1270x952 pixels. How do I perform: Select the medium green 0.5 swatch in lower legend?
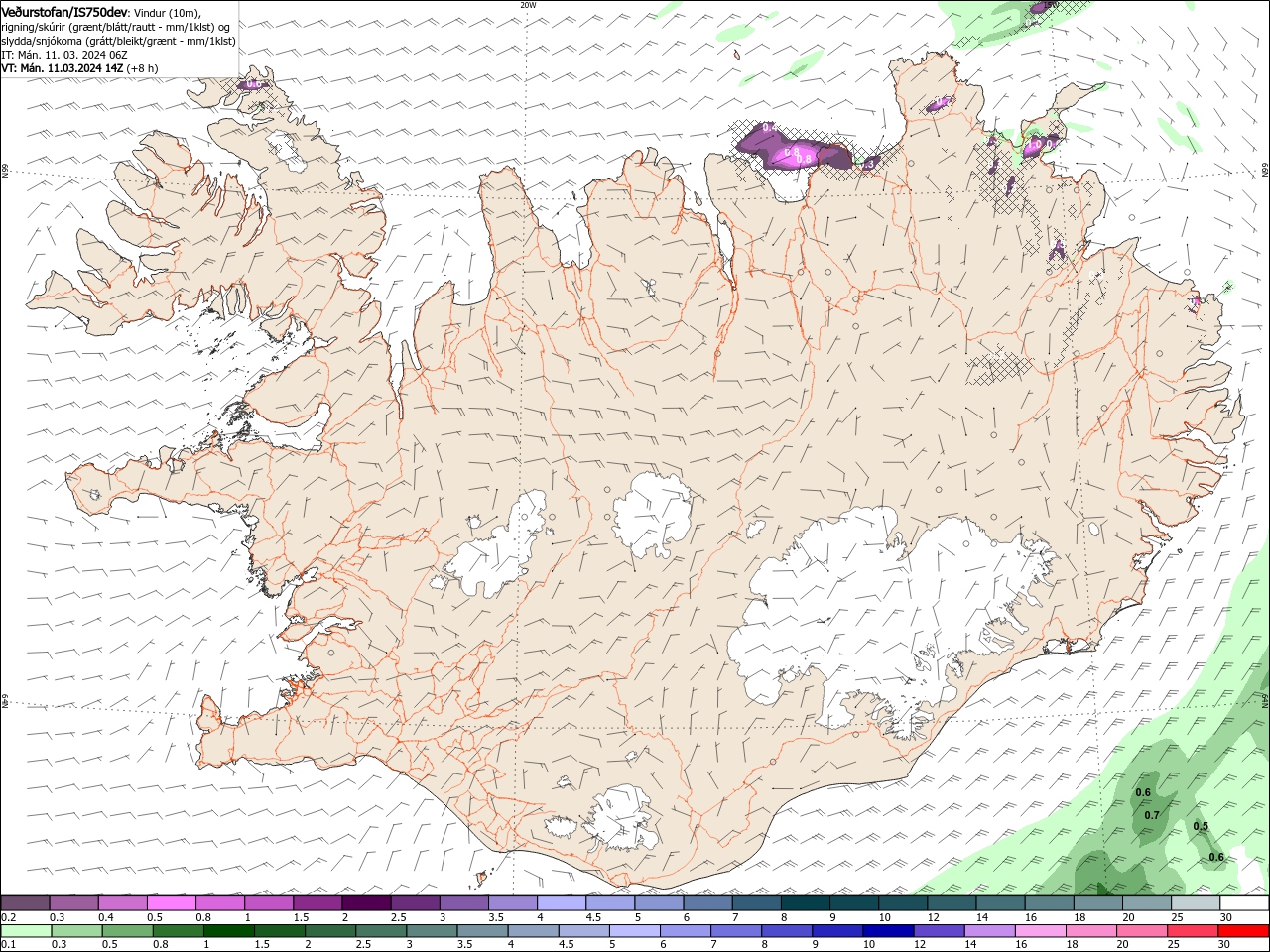(128, 931)
